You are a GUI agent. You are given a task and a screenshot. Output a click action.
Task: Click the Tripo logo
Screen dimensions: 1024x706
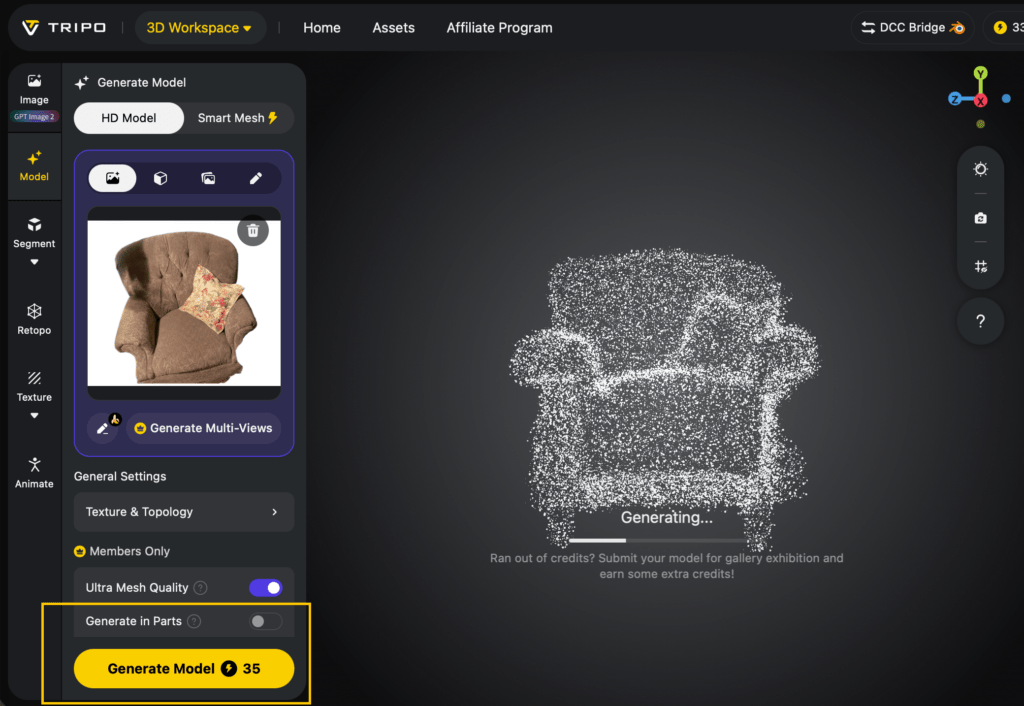(63, 27)
